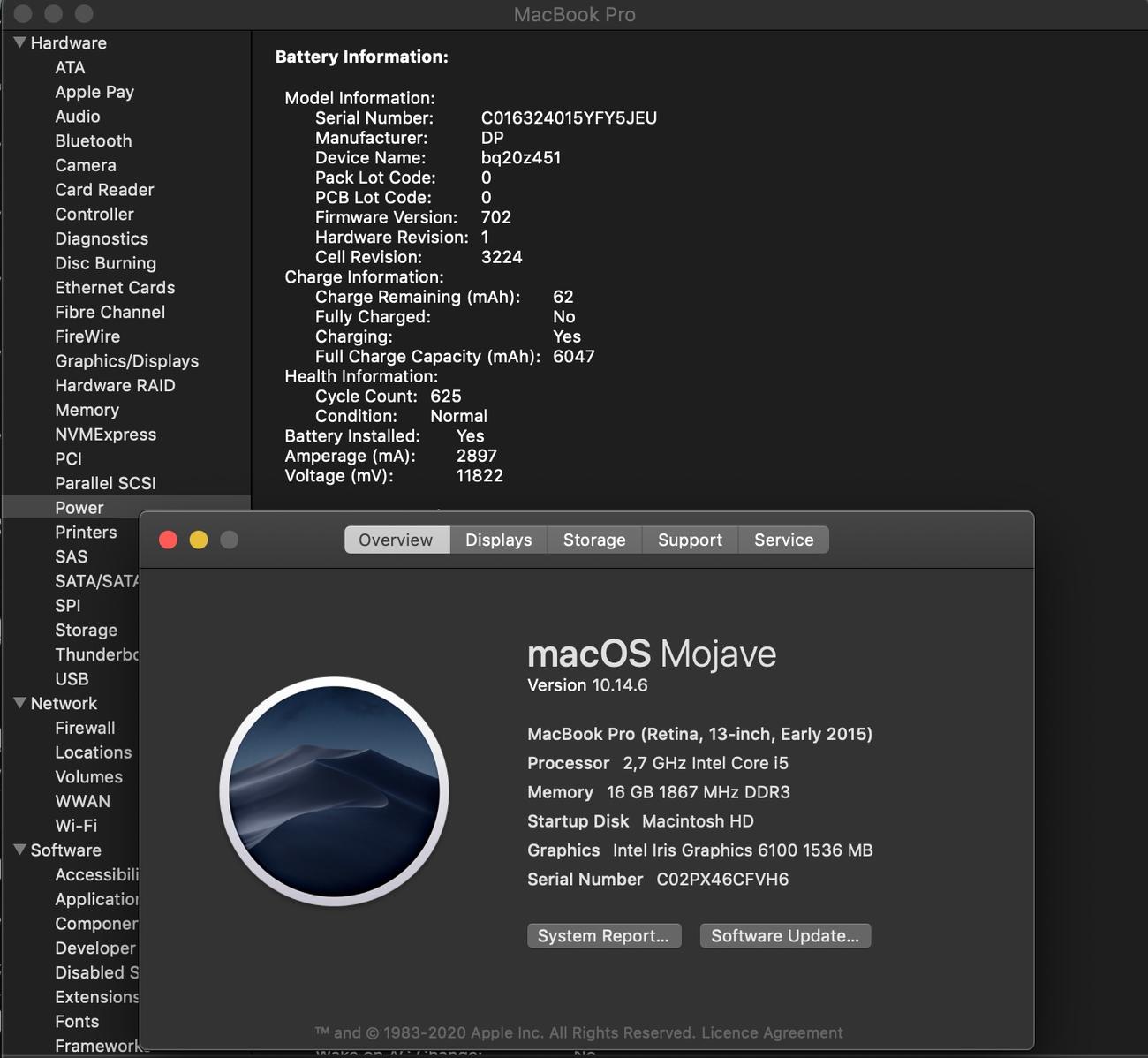The width and height of the screenshot is (1148, 1058).
Task: Collapse the Hardware section triangle
Action: (x=19, y=42)
